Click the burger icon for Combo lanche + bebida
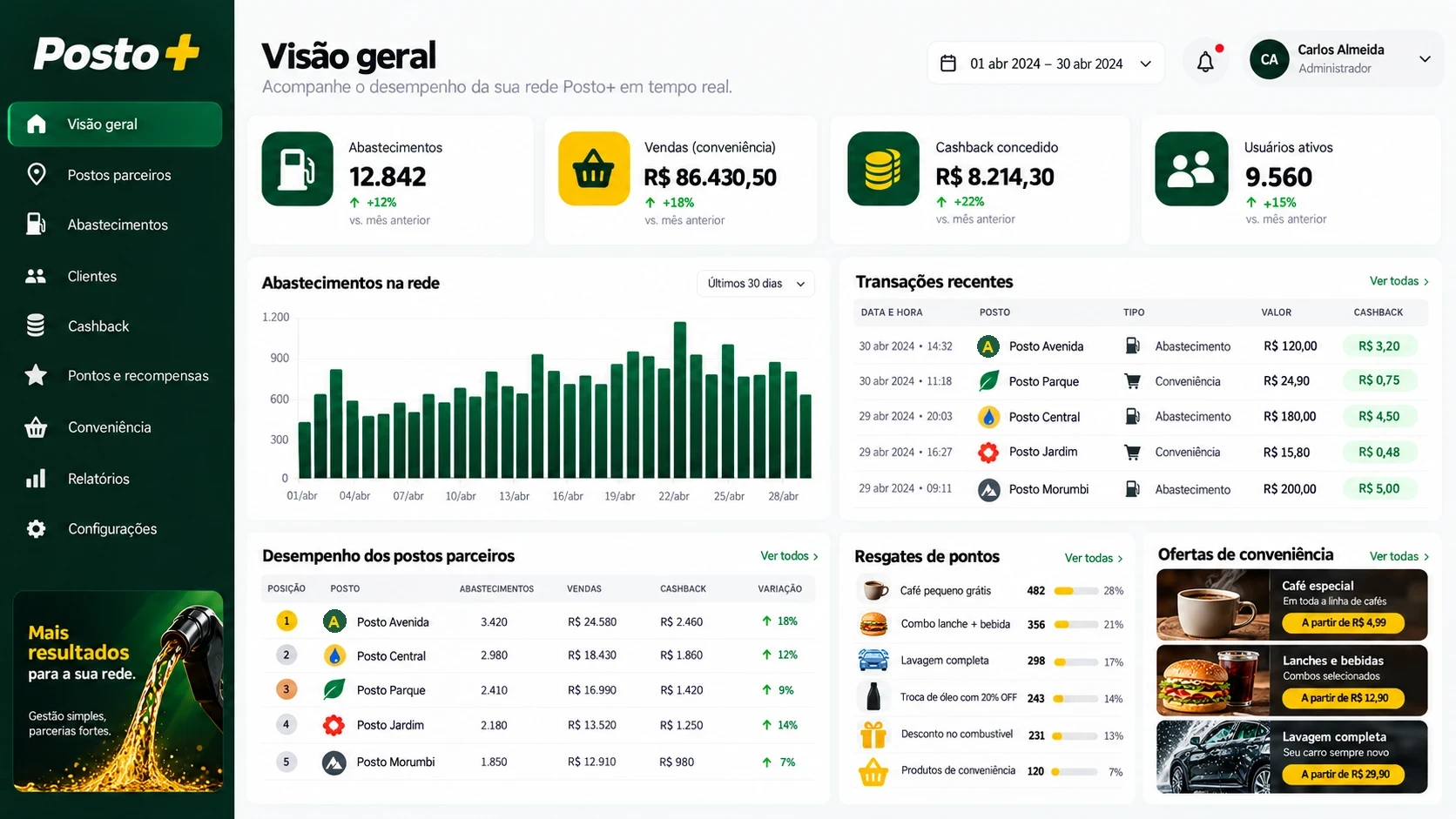 [x=873, y=624]
